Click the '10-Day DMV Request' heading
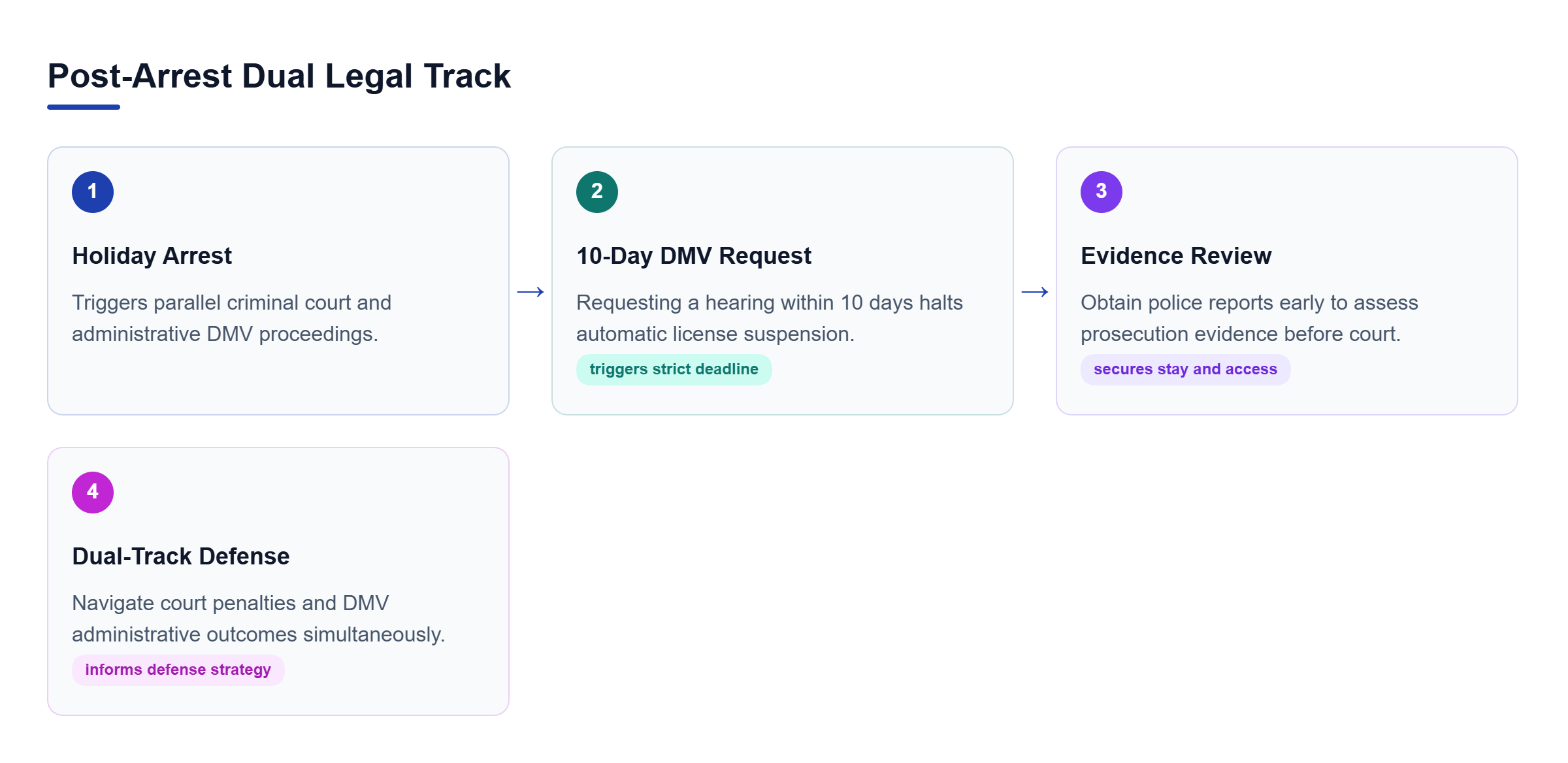This screenshot has height=763, width=1568. click(x=694, y=256)
